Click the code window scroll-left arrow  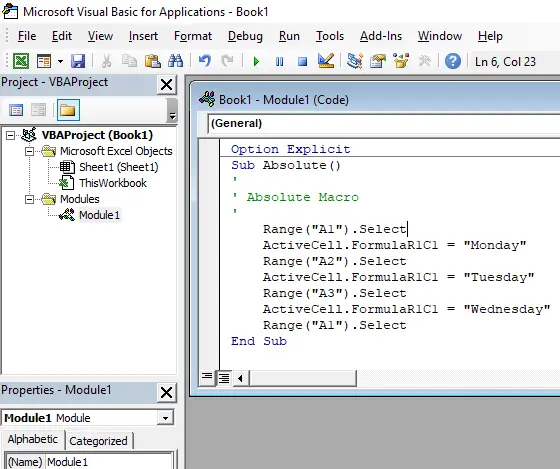pyautogui.click(x=240, y=378)
